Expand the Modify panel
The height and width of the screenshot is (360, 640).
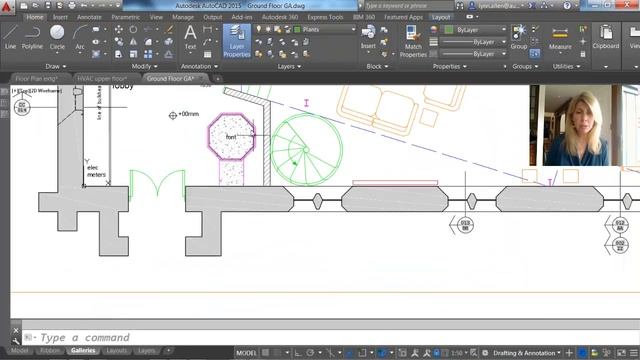(144, 66)
